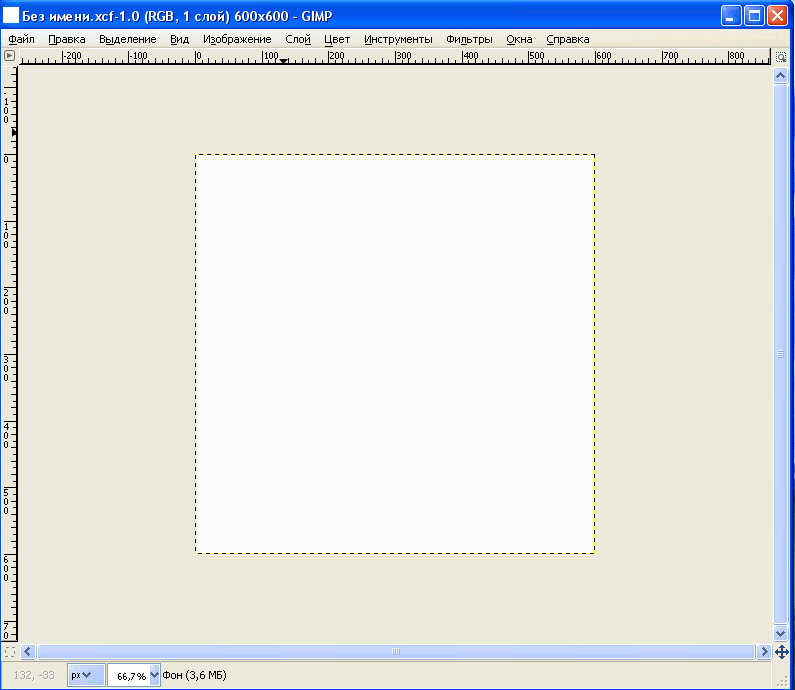
Task: Click the 66,7% zoom field
Action: [129, 676]
